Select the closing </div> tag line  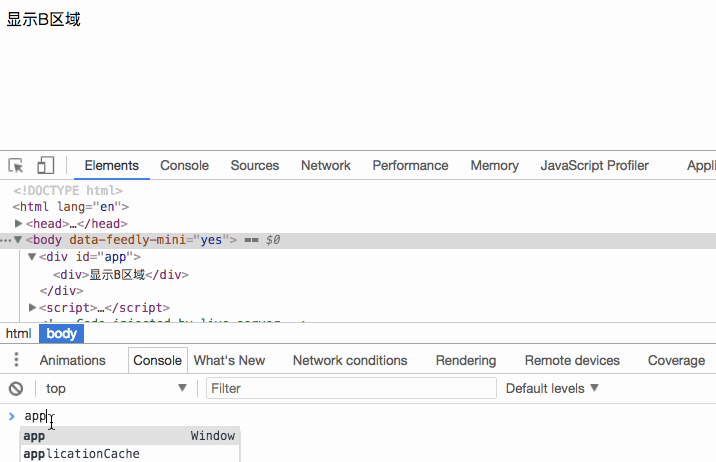[61, 291]
